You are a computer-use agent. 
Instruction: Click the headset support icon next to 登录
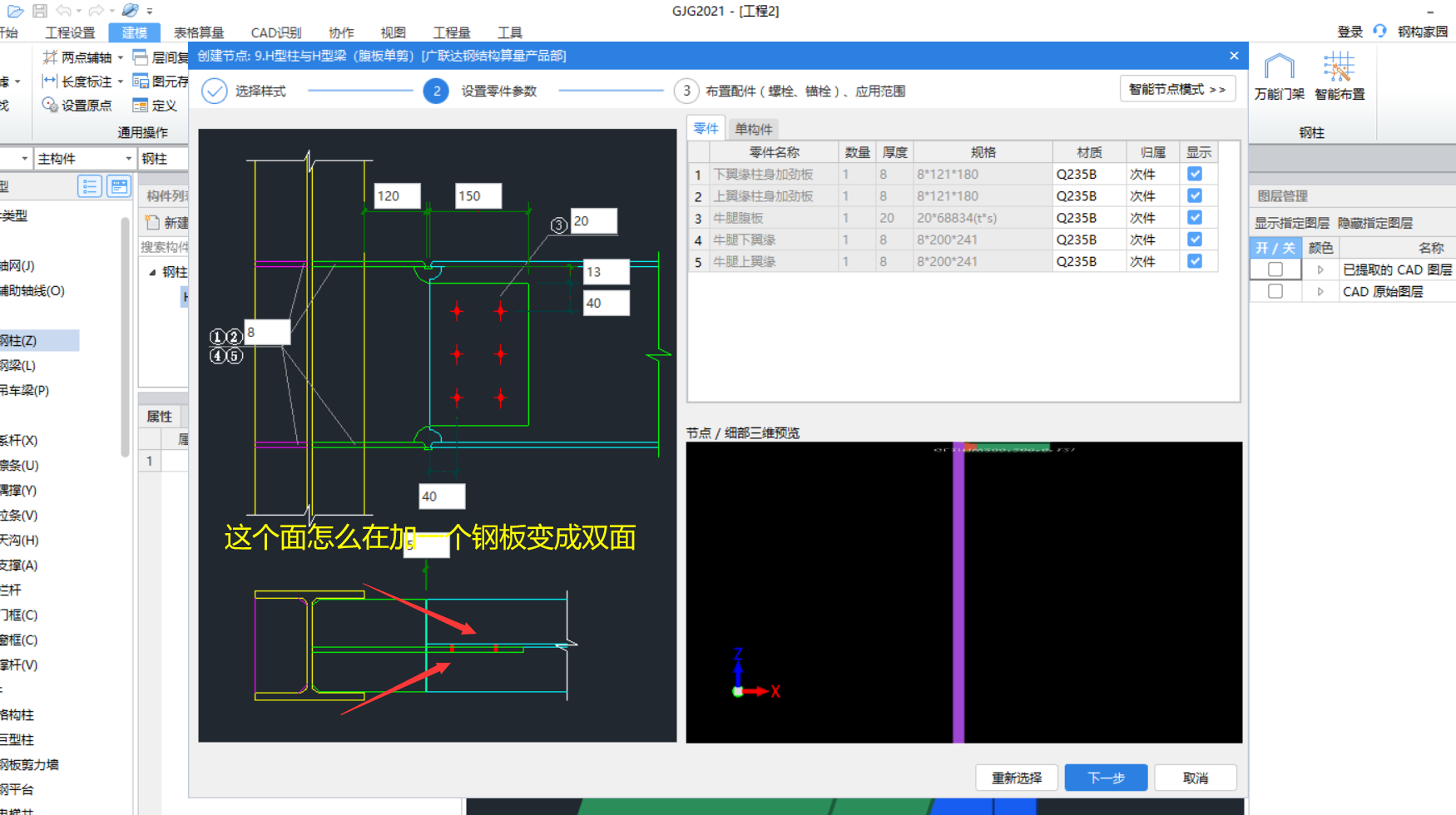pyautogui.click(x=1379, y=31)
